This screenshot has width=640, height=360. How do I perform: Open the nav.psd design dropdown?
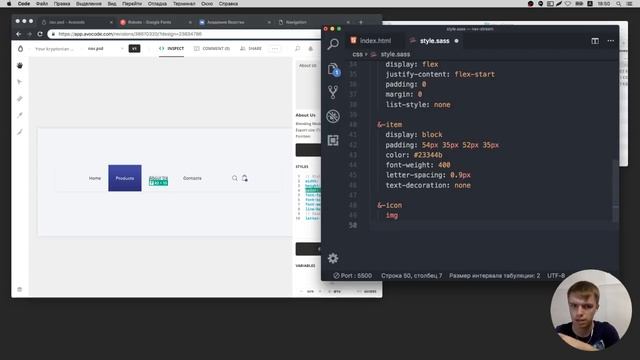105,49
